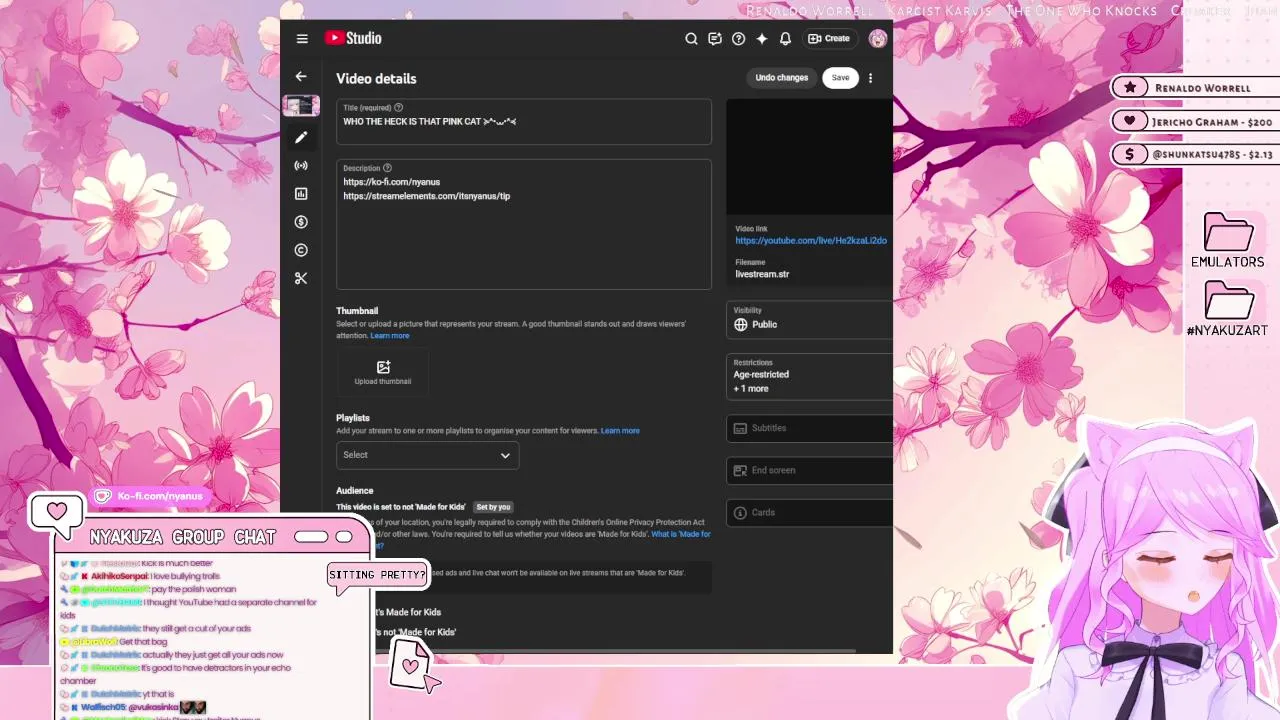1280x720 pixels.
Task: Open the Analytics chart icon in sidebar
Action: 301,193
